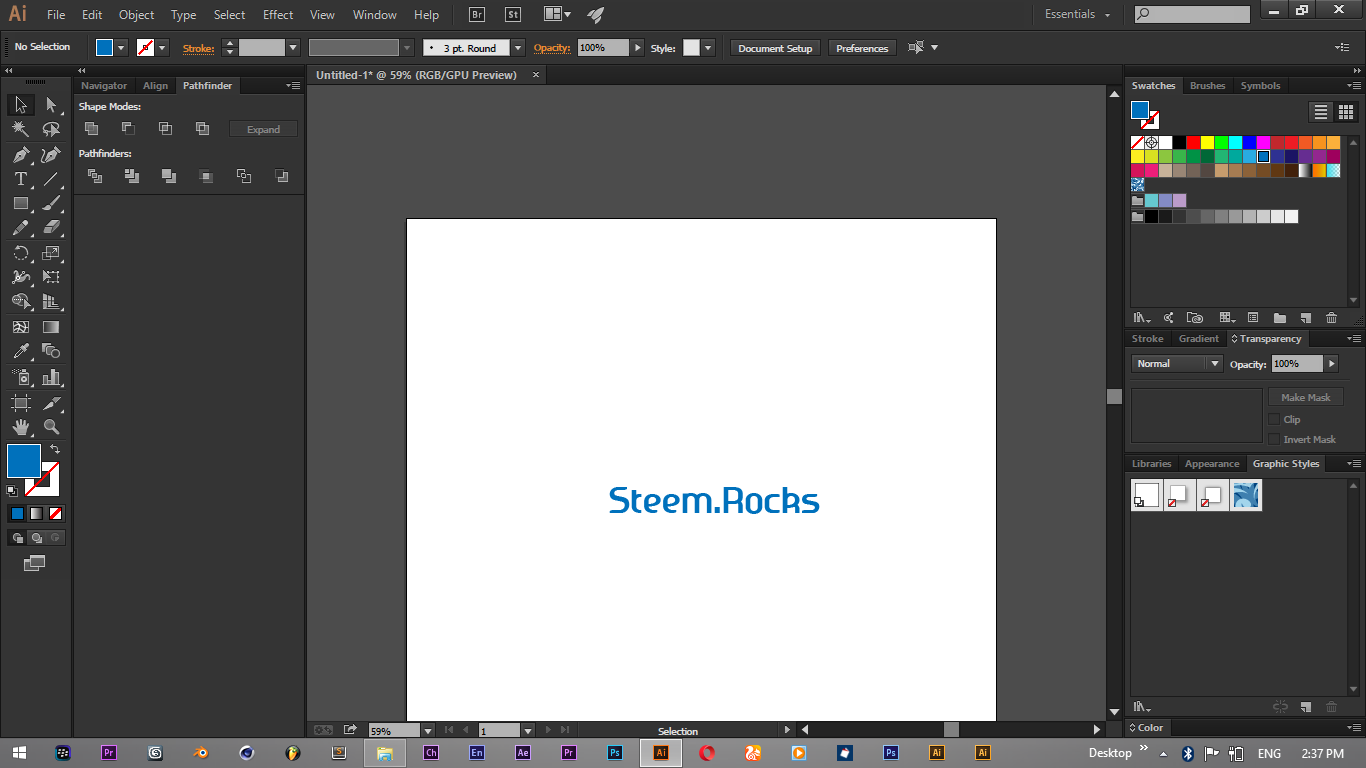Select the Line Segment tool

(52, 179)
